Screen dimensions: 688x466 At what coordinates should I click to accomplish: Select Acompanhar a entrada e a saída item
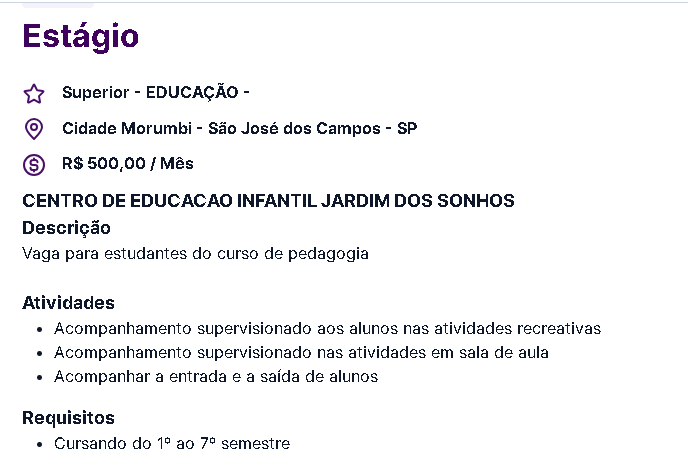[216, 377]
